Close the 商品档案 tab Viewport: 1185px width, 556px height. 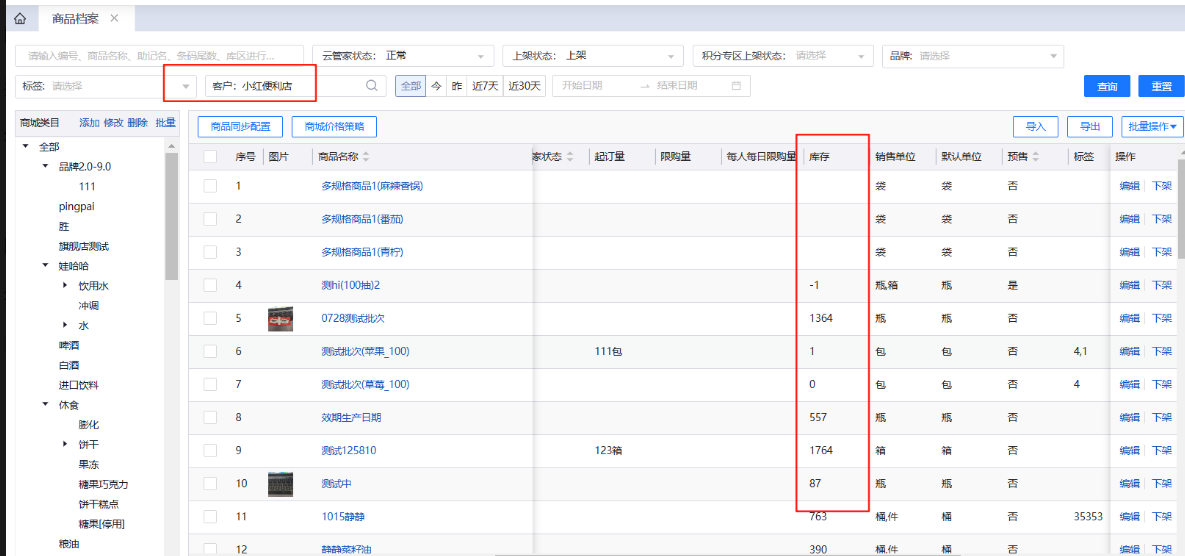pos(114,18)
